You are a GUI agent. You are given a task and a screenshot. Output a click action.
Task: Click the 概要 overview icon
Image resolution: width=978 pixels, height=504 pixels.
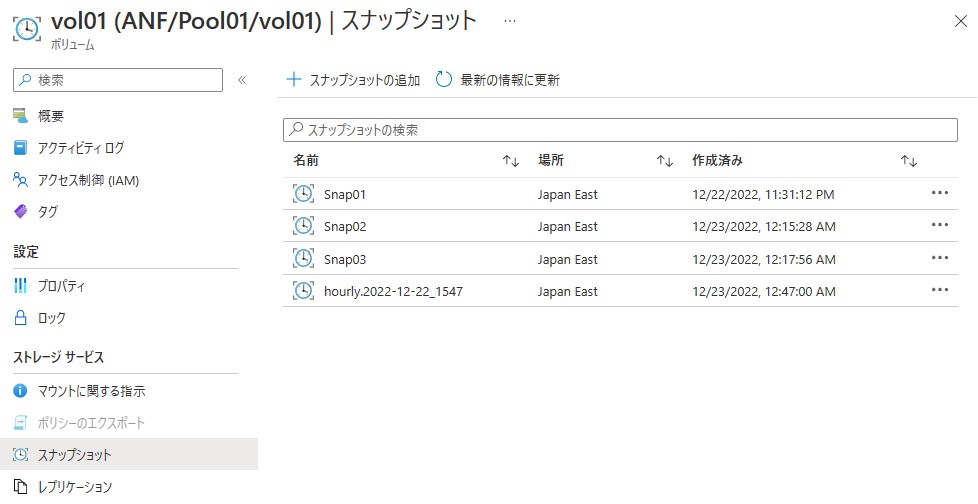(x=21, y=115)
